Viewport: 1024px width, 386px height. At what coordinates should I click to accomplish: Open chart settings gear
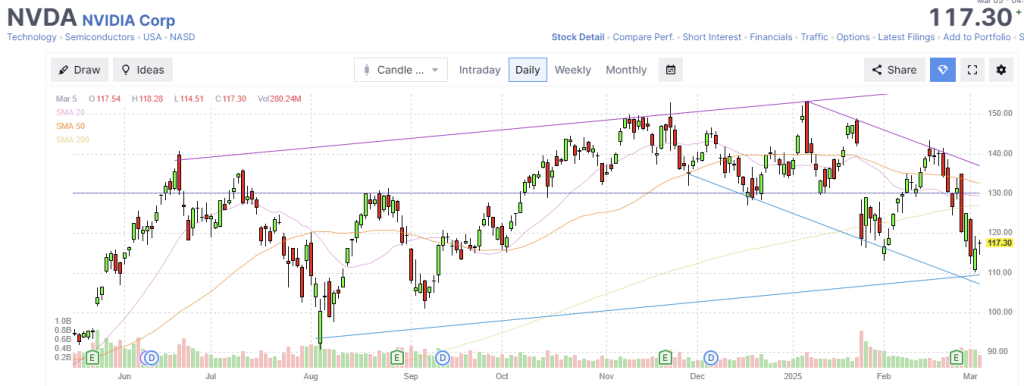1001,70
